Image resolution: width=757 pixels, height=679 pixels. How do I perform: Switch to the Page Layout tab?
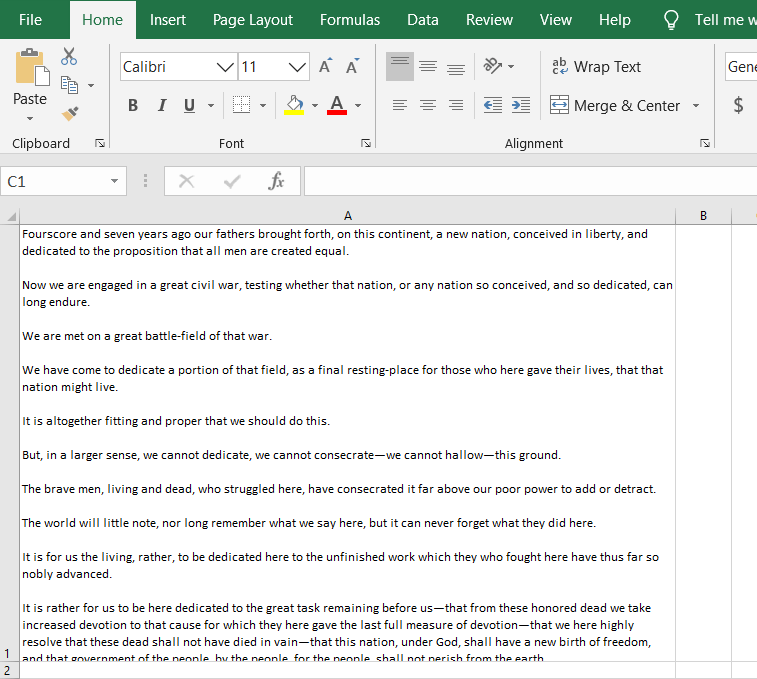[252, 20]
